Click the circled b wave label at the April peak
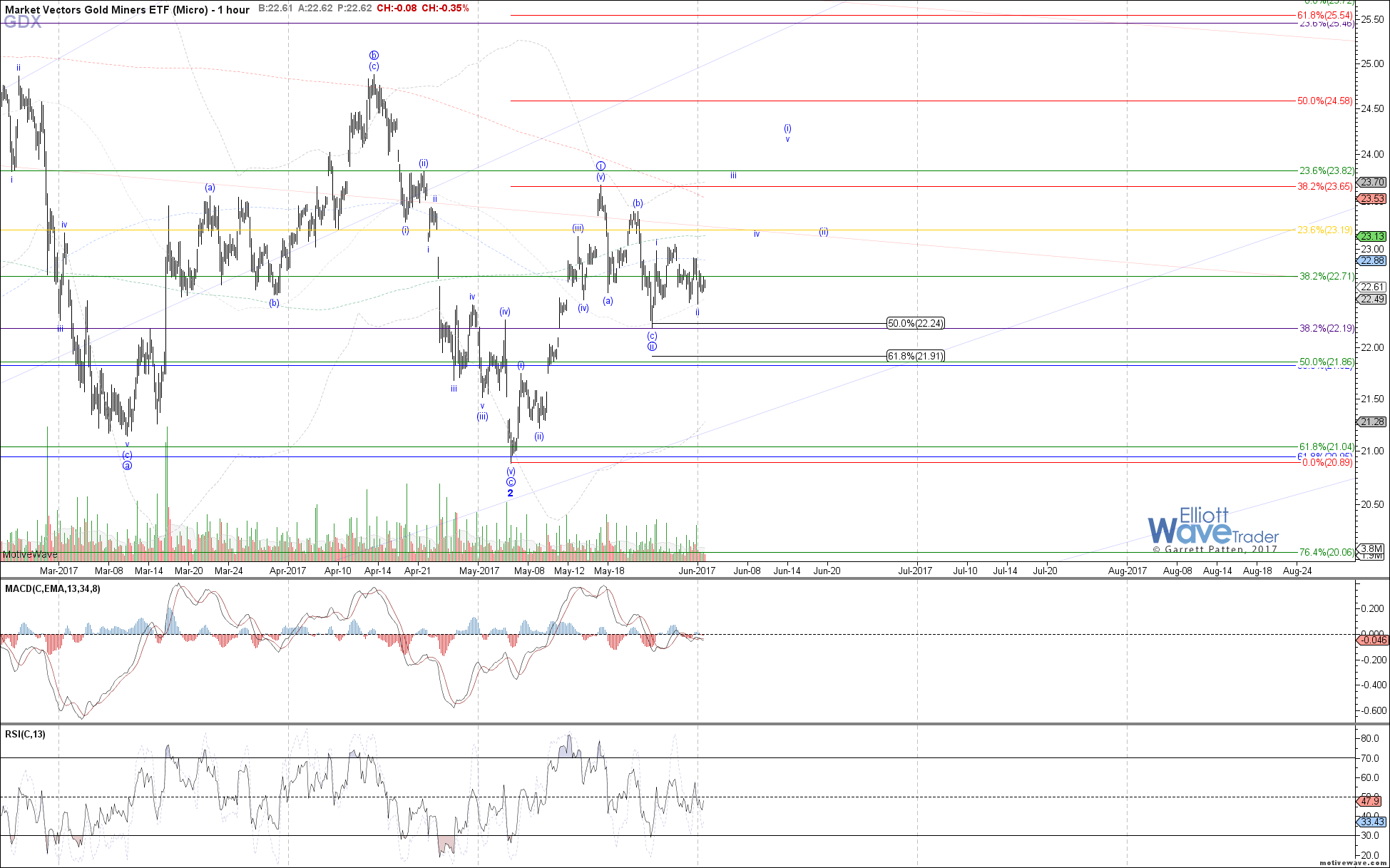This screenshot has height=868, width=1390. coord(374,55)
